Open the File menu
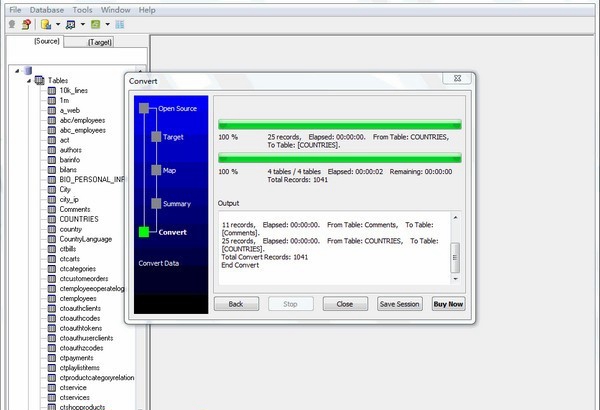The image size is (600, 410). (x=15, y=10)
